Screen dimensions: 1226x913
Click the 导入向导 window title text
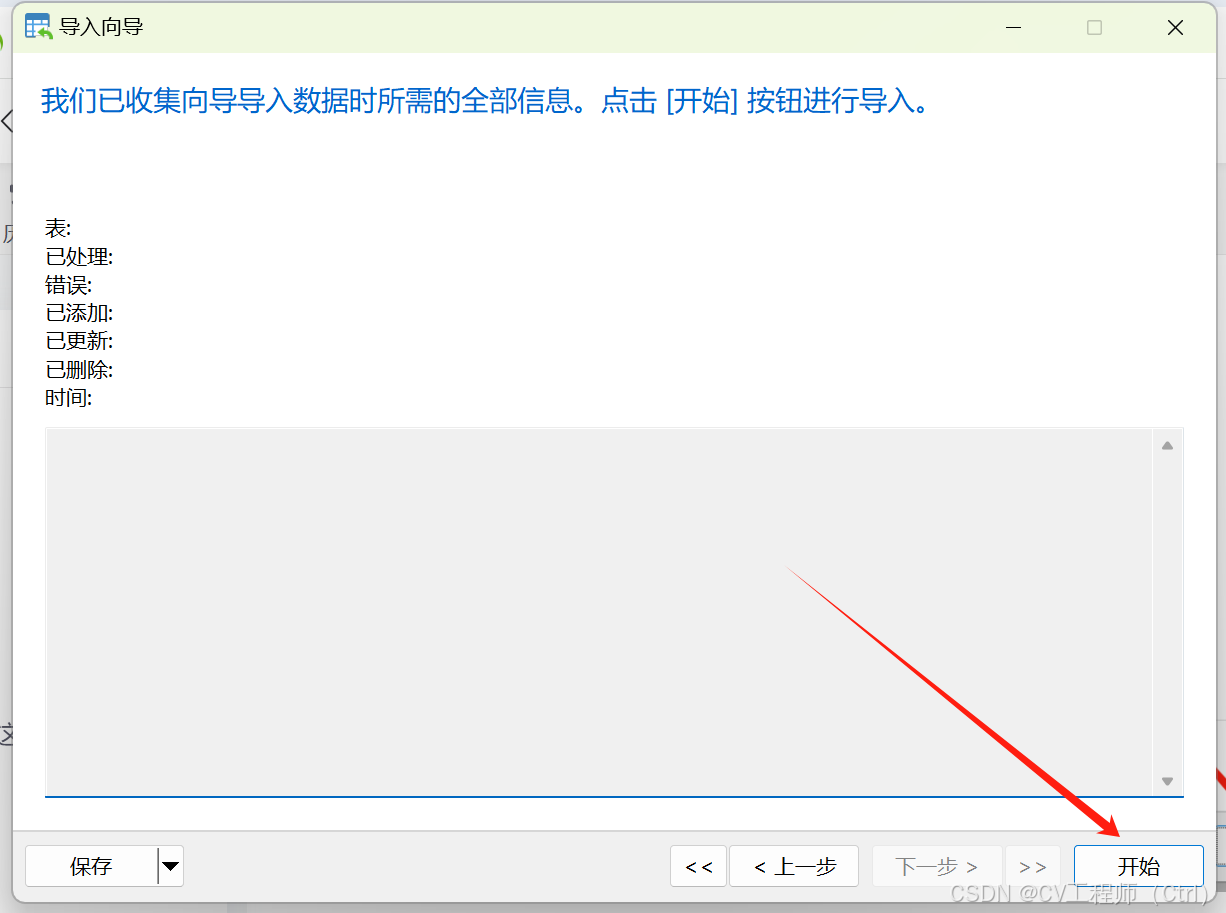click(x=101, y=27)
